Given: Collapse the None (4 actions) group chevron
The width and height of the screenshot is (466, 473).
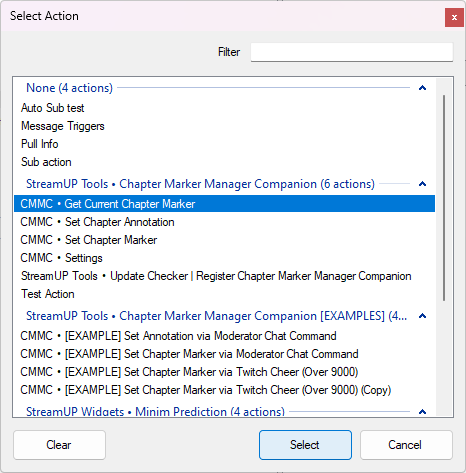Looking at the screenshot, I should [422, 88].
